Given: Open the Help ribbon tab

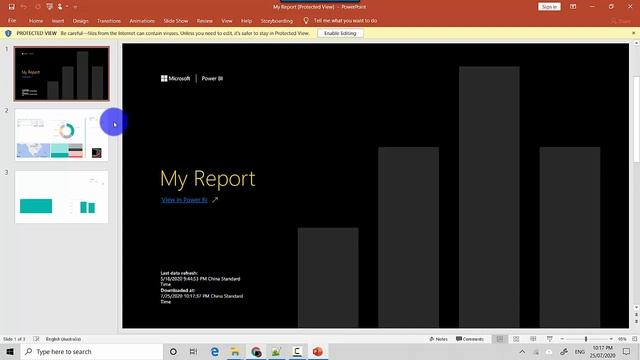Looking at the screenshot, I should pos(246,20).
